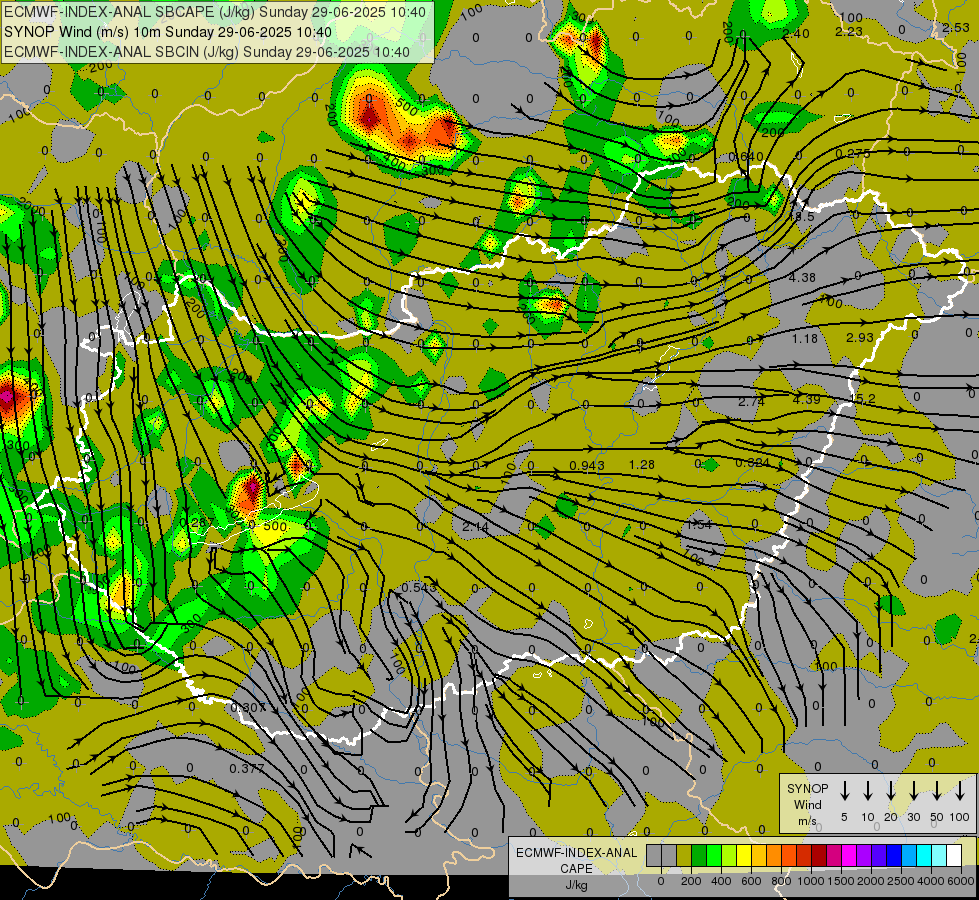
Task: Click the 18.5 wind value on map
Action: click(x=802, y=216)
